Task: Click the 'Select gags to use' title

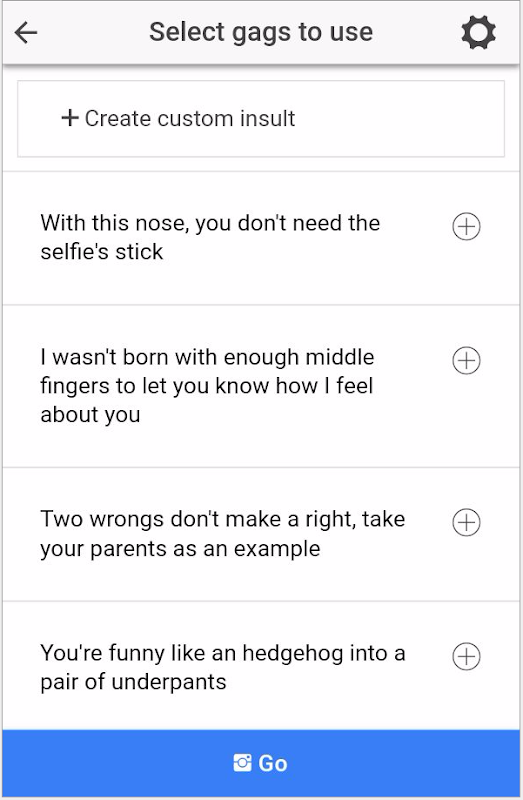Action: [261, 32]
